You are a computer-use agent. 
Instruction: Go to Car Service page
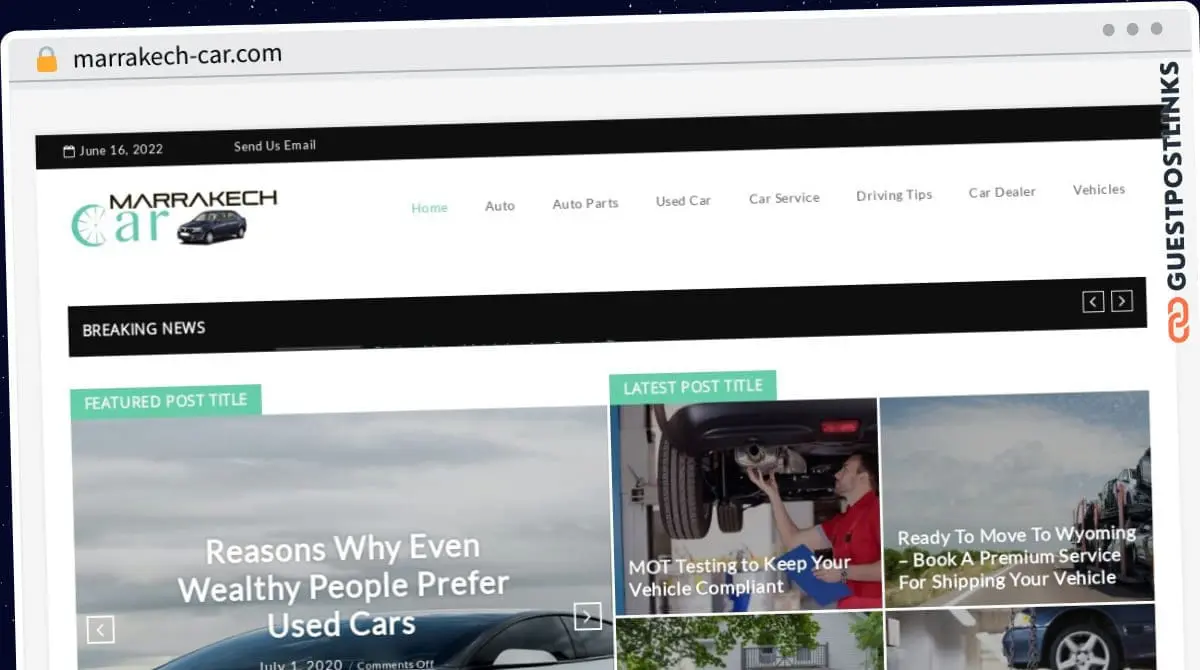[784, 198]
